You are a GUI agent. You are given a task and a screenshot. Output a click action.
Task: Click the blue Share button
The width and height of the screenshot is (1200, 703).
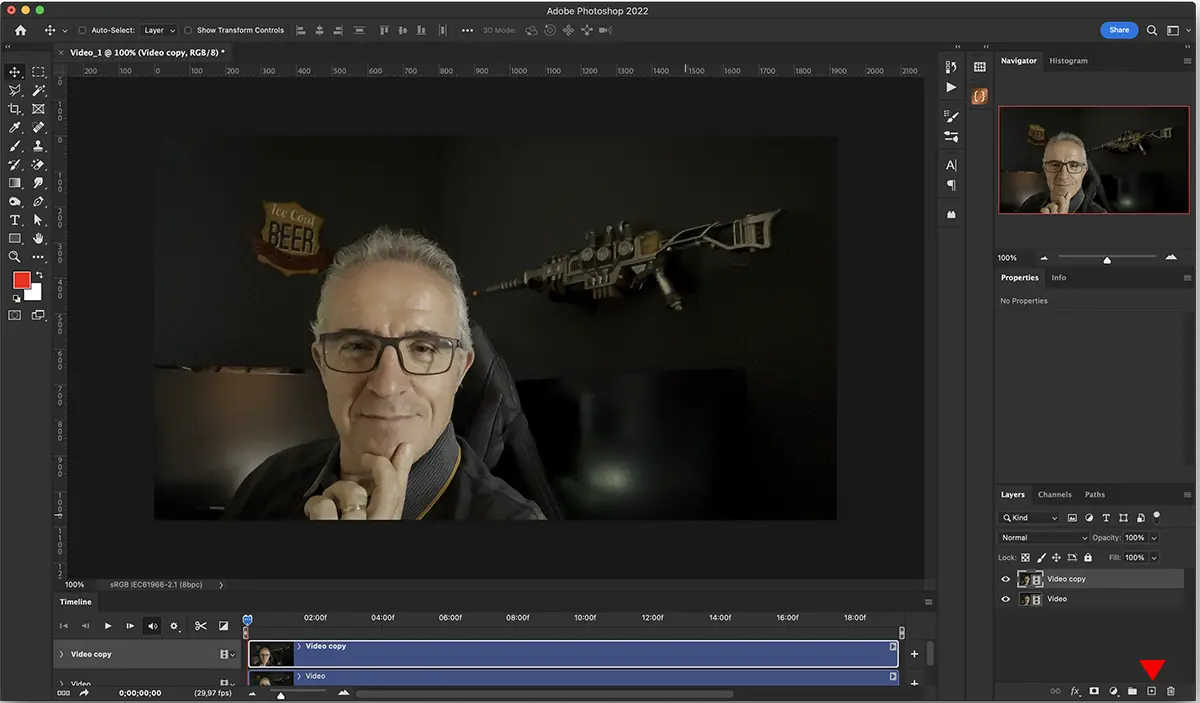tap(1118, 30)
